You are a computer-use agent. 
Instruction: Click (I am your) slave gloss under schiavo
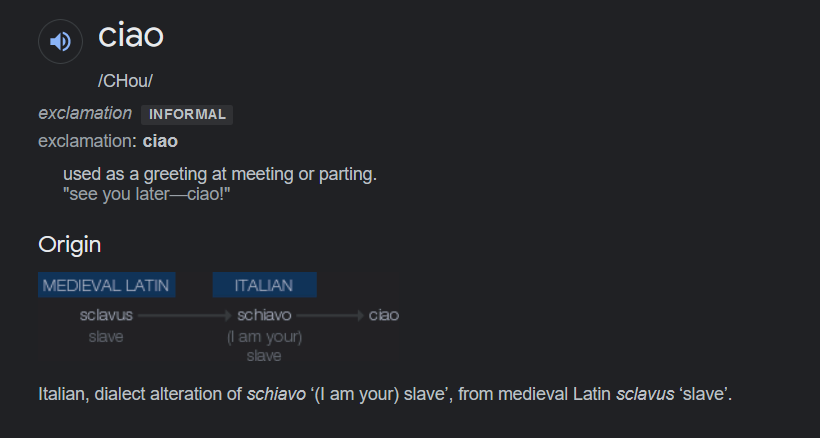pos(264,347)
